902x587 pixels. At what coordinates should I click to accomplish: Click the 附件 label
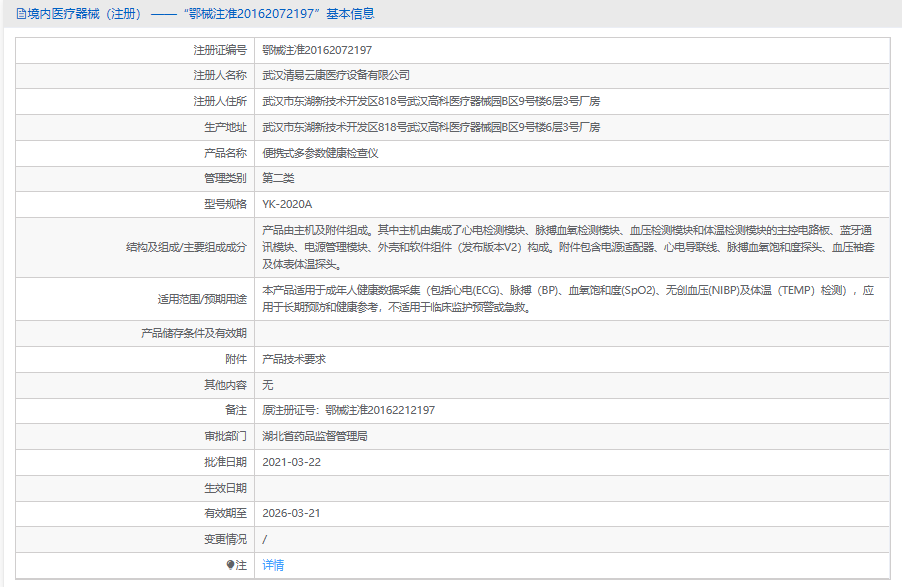(236, 359)
